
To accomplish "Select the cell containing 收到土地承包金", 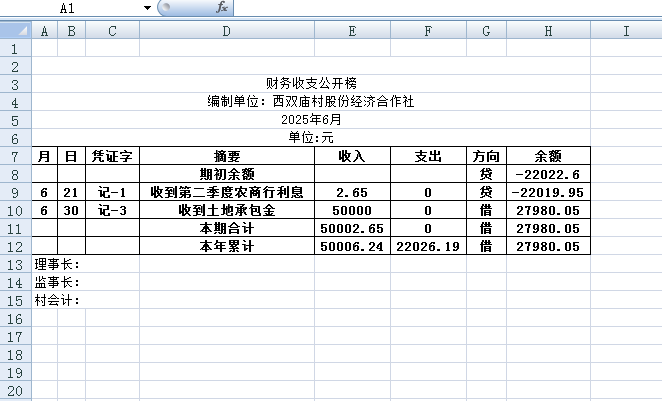I will tap(226, 210).
